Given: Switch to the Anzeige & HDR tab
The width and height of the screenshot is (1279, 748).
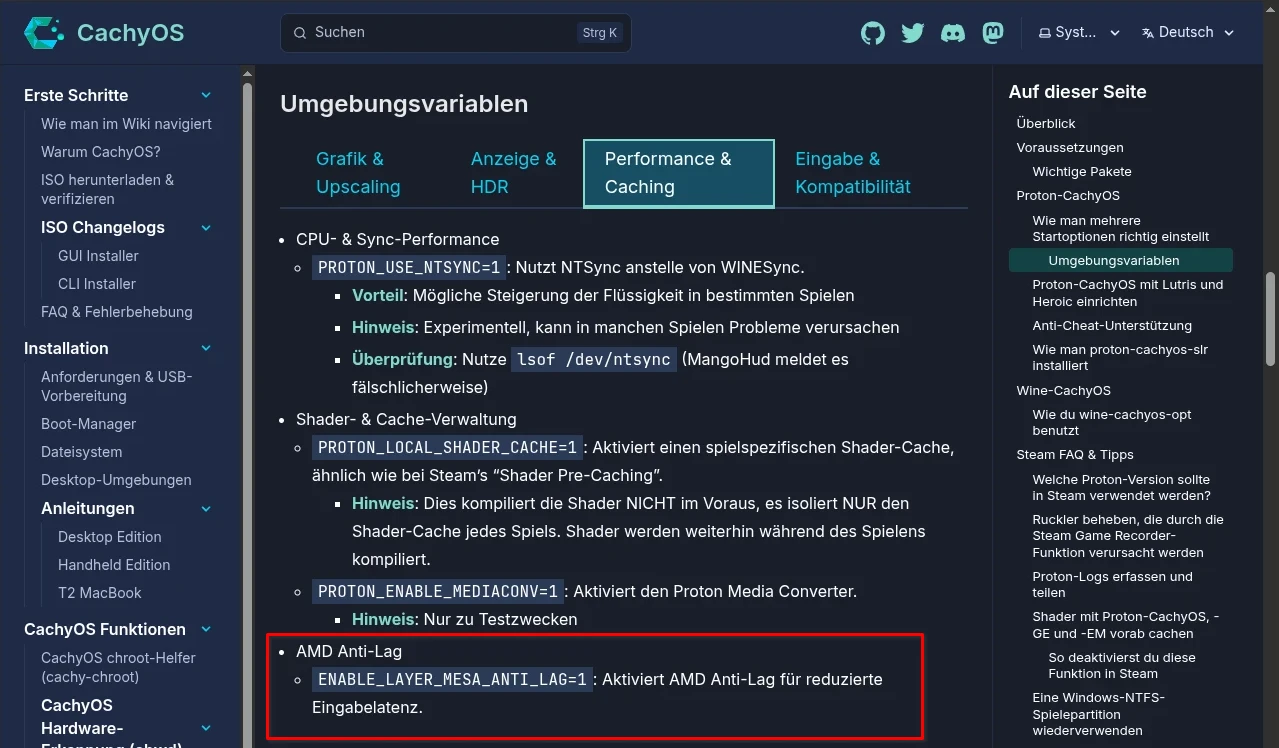Looking at the screenshot, I should click(x=514, y=173).
